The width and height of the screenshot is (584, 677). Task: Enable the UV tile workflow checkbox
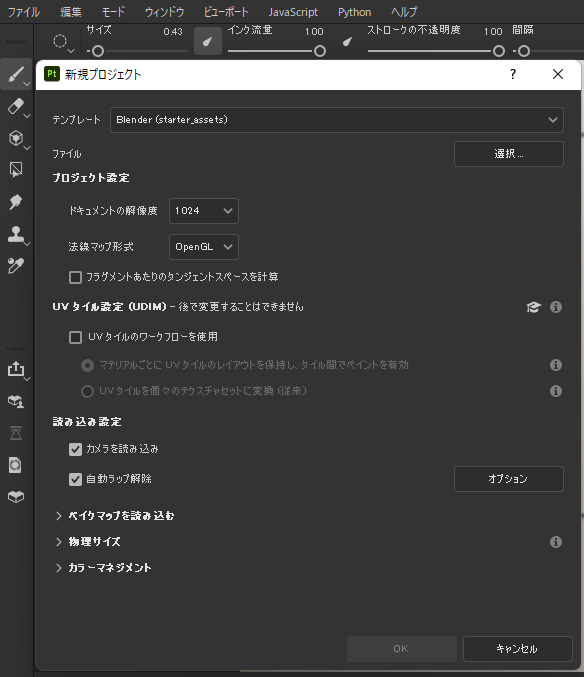tap(76, 337)
